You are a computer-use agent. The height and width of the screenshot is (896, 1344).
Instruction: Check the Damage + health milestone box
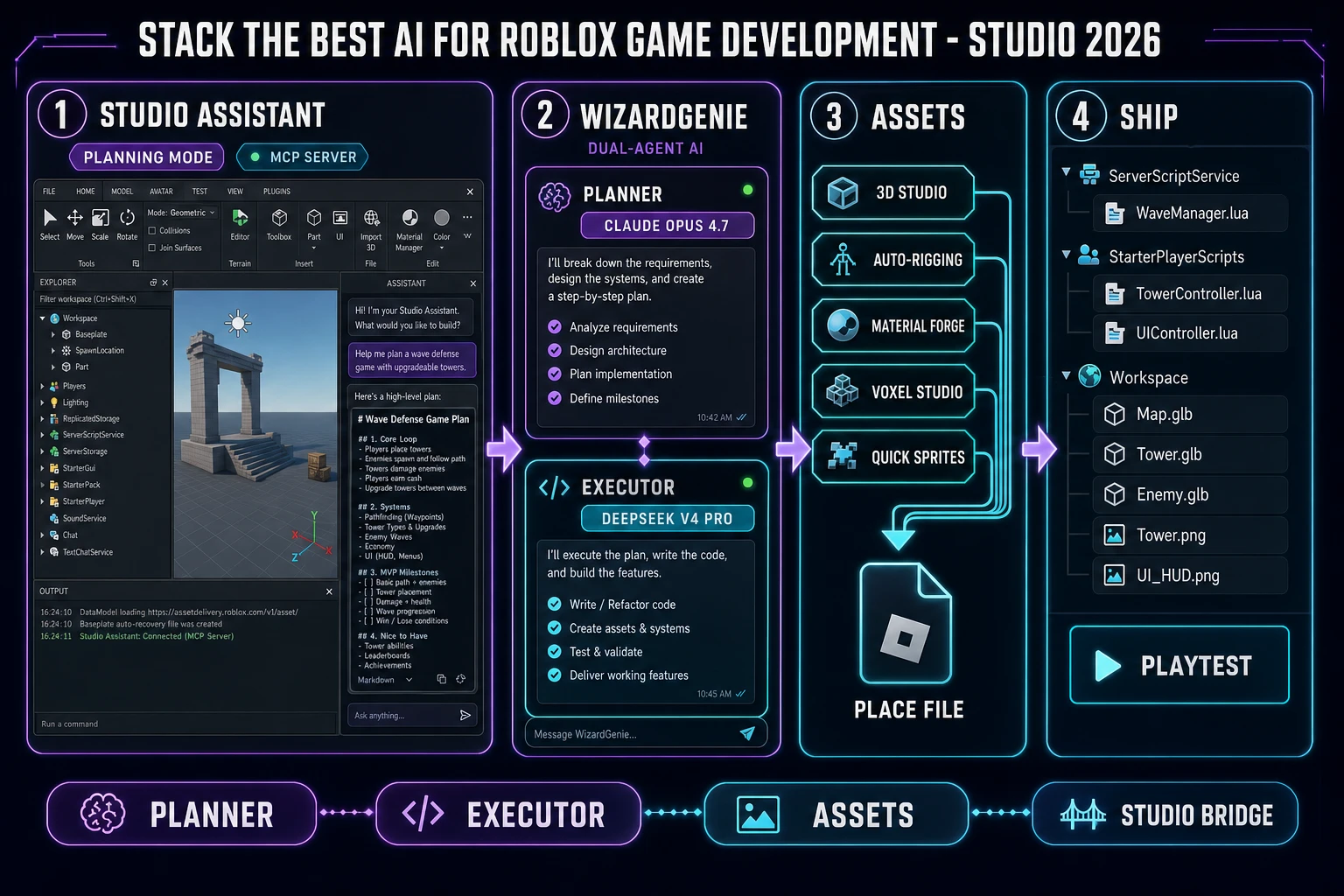(x=368, y=602)
